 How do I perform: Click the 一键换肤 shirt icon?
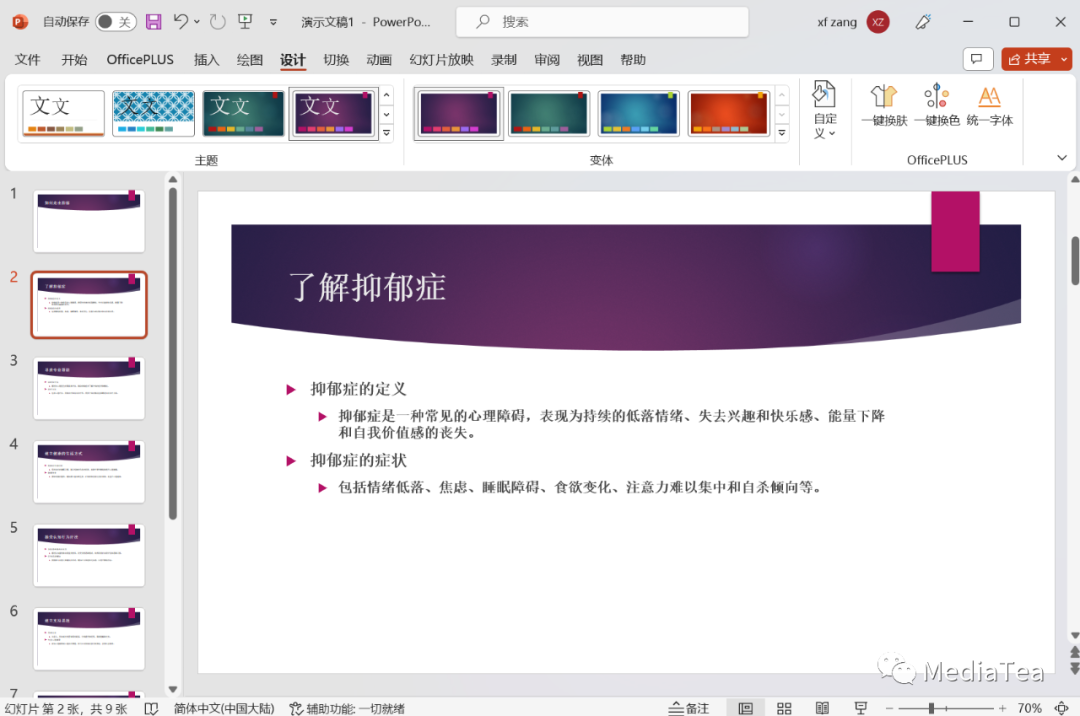pyautogui.click(x=884, y=105)
